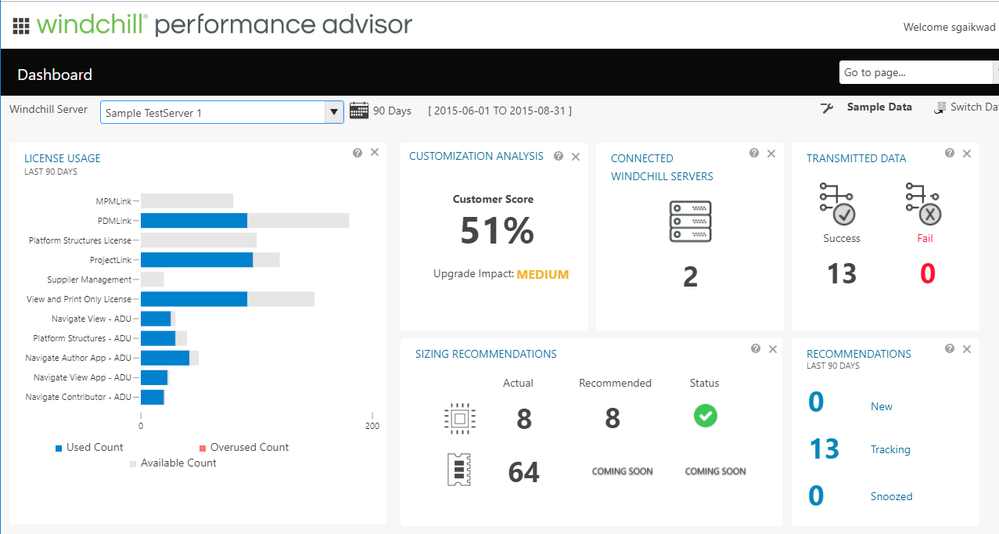Image resolution: width=999 pixels, height=534 pixels.
Task: Click the 13 tracking recommendations count
Action: click(x=824, y=449)
